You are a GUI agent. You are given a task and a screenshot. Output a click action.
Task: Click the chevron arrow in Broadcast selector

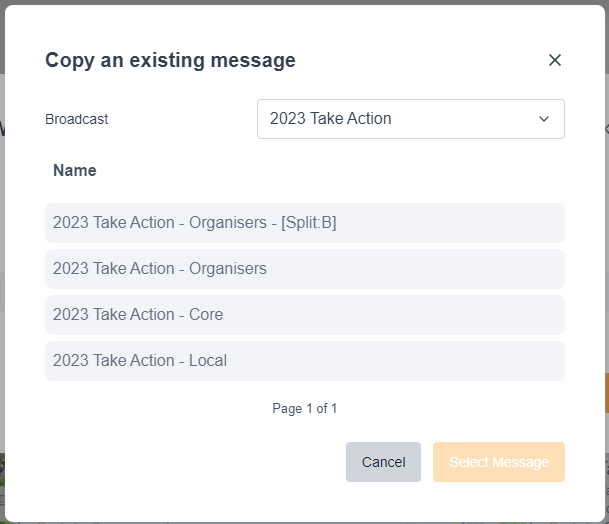544,119
